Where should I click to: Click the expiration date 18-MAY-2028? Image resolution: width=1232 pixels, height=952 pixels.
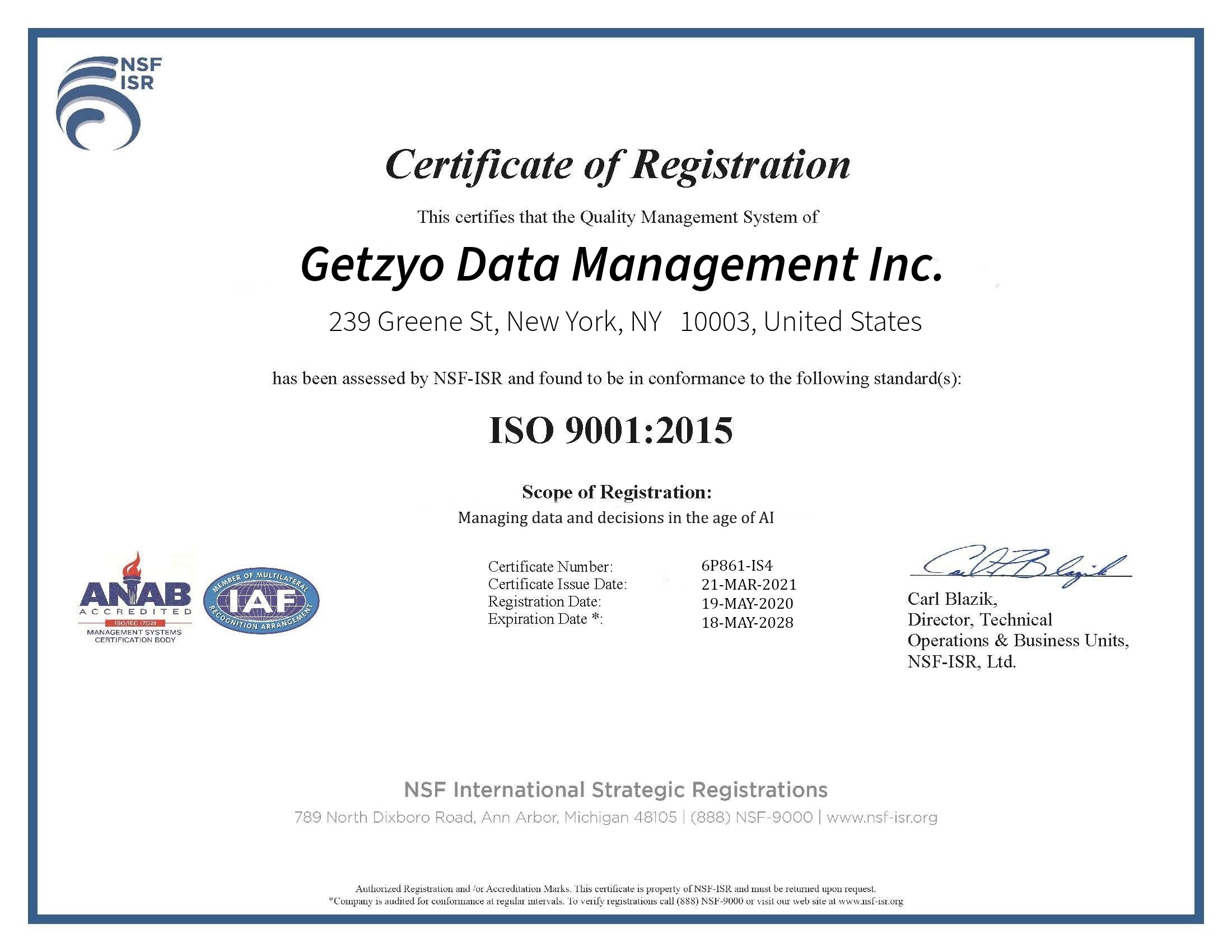pyautogui.click(x=747, y=623)
